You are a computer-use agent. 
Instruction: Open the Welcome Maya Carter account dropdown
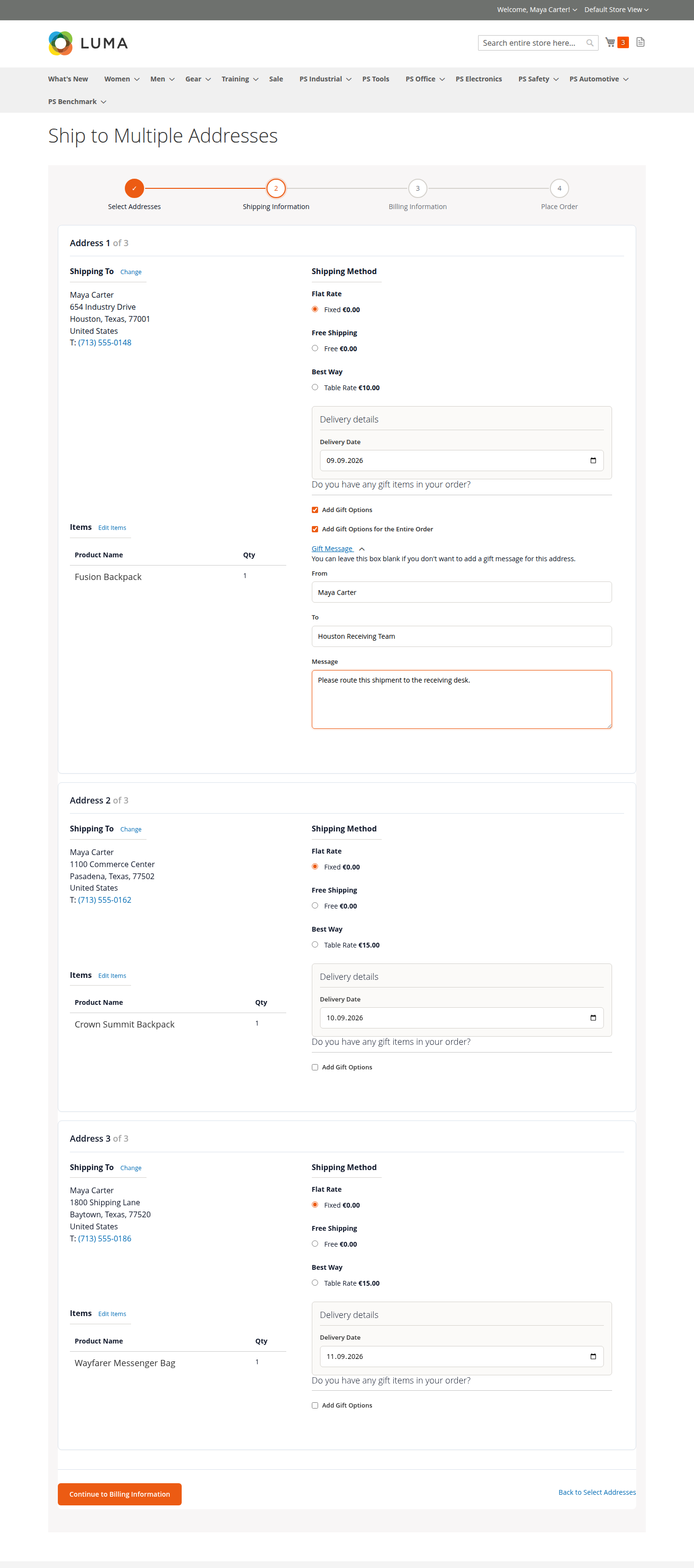pyautogui.click(x=536, y=10)
